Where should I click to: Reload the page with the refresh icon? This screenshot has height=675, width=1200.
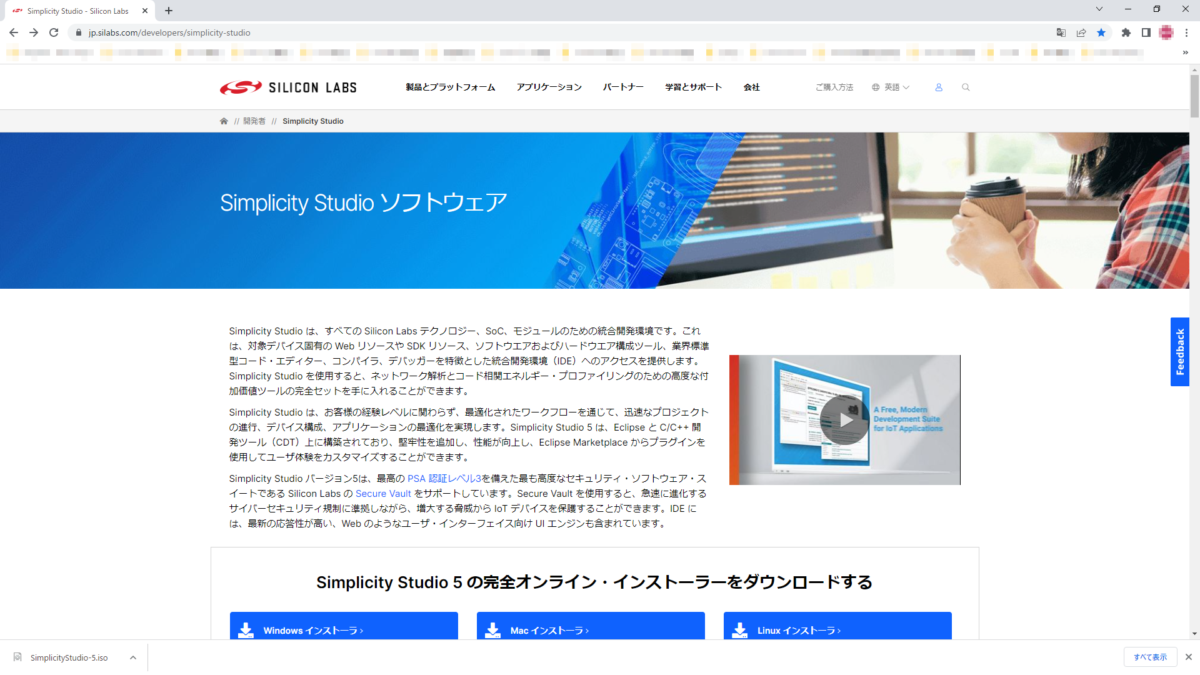(54, 32)
